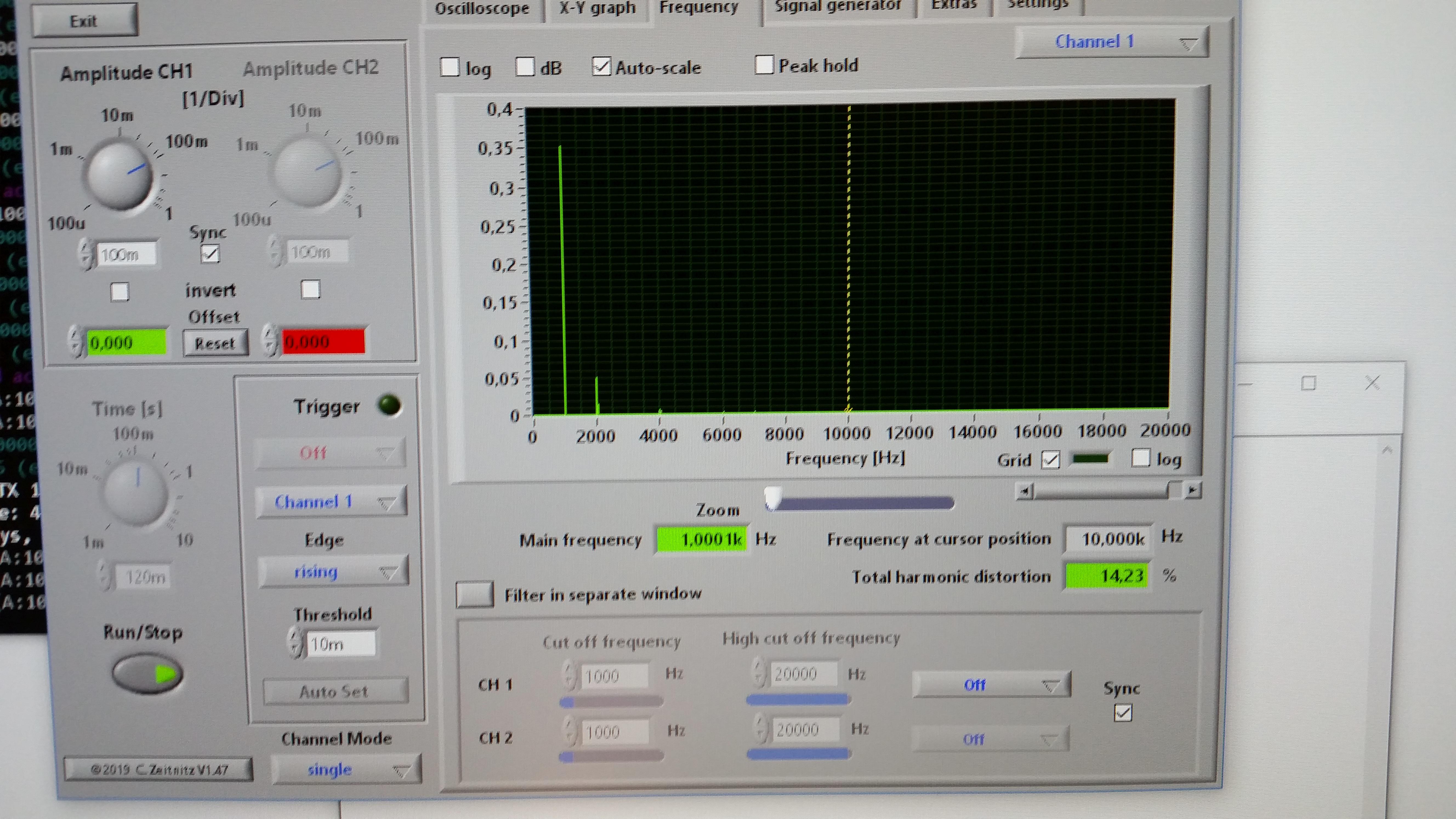
Task: Open the CH 2 filter type Off dropdown
Action: 990,739
